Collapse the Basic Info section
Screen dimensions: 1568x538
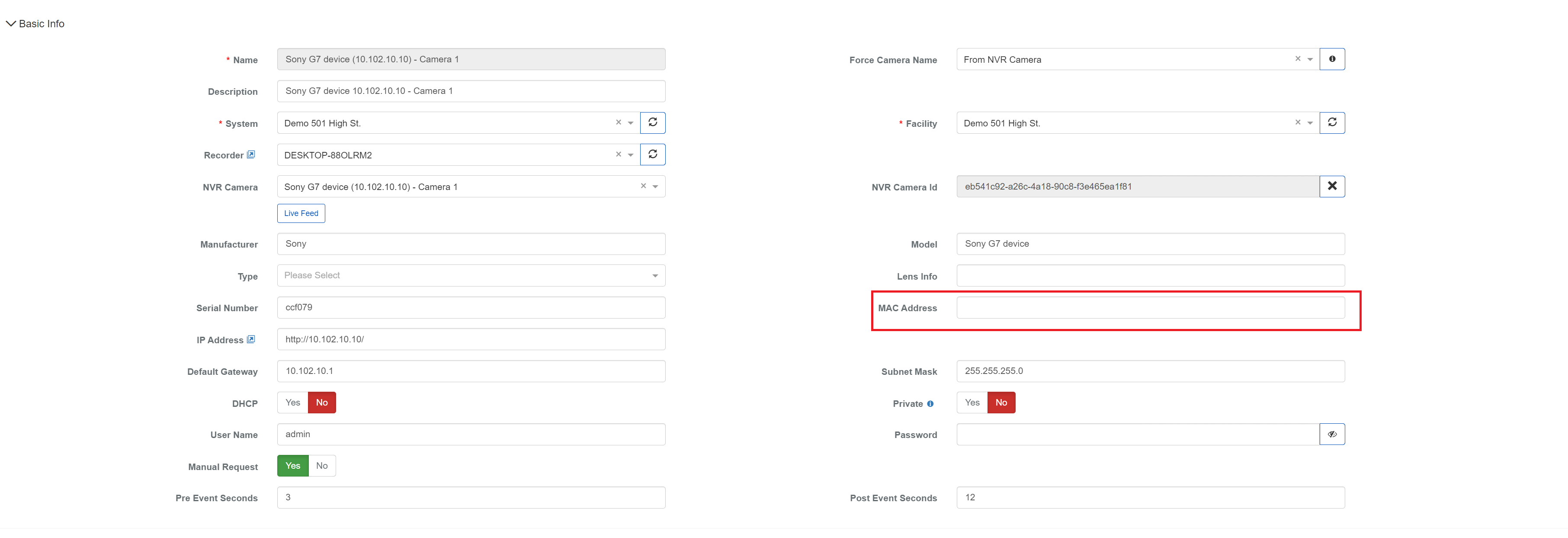click(x=11, y=24)
